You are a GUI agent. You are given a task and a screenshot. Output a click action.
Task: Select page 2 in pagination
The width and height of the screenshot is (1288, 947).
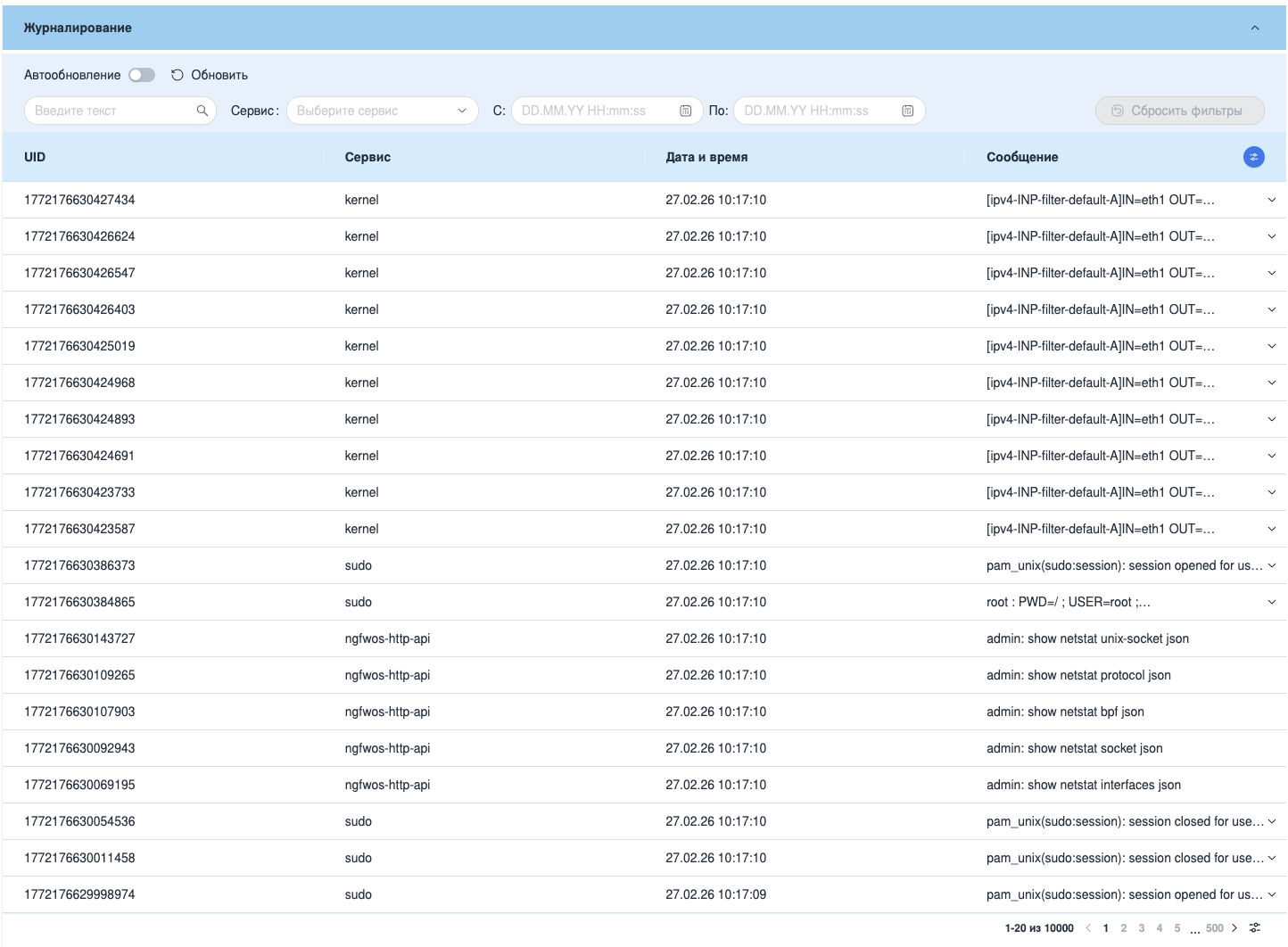[1124, 928]
